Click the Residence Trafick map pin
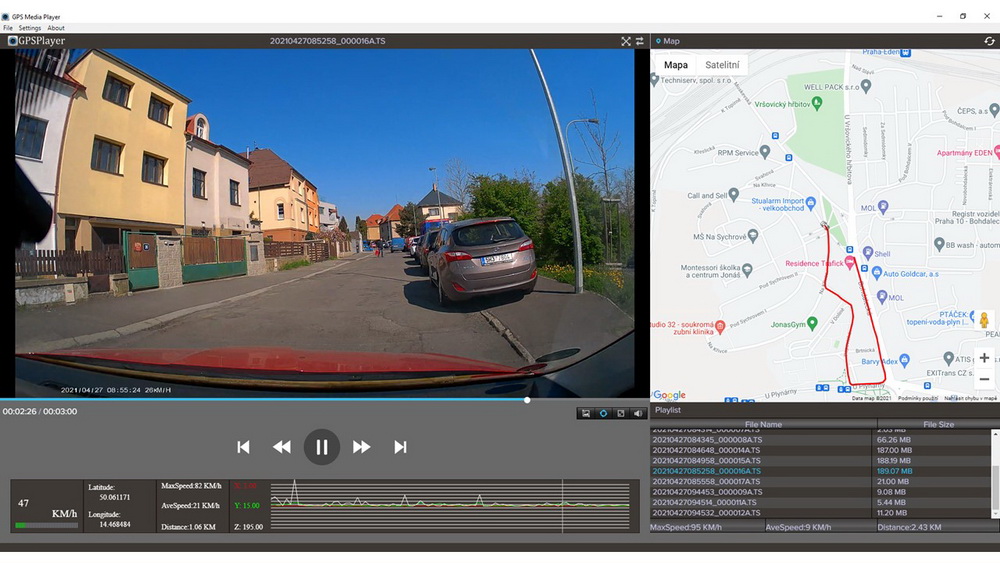This screenshot has height=563, width=1000. (x=849, y=263)
